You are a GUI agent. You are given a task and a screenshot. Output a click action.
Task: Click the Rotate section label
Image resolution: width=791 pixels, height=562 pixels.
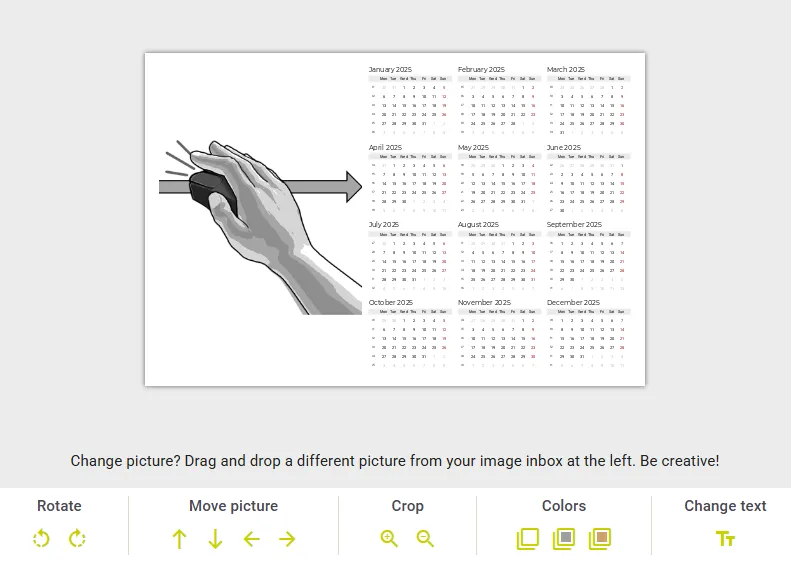coord(59,506)
